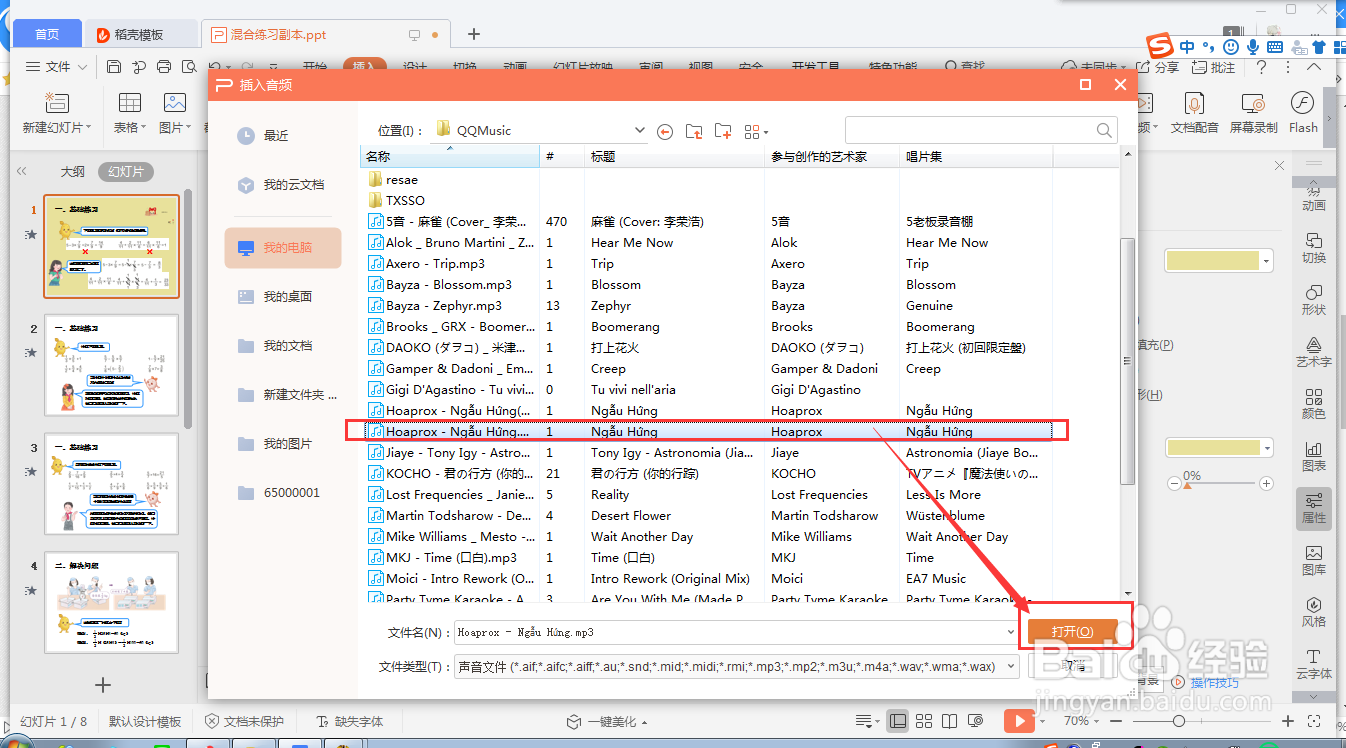Open a new tab with plus button
The image size is (1346, 748).
pyautogui.click(x=474, y=35)
